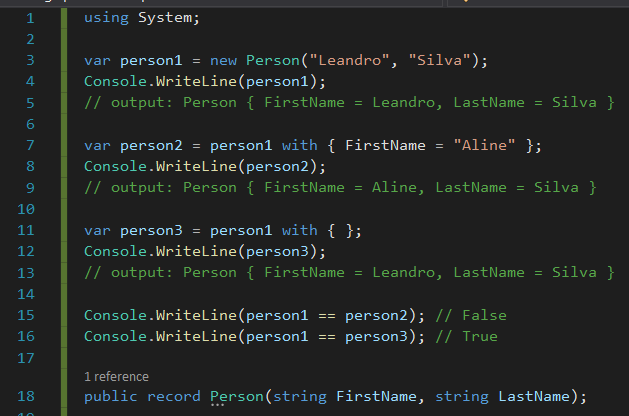Click line number 1 in the gutter
This screenshot has height=416, width=629.
point(30,18)
